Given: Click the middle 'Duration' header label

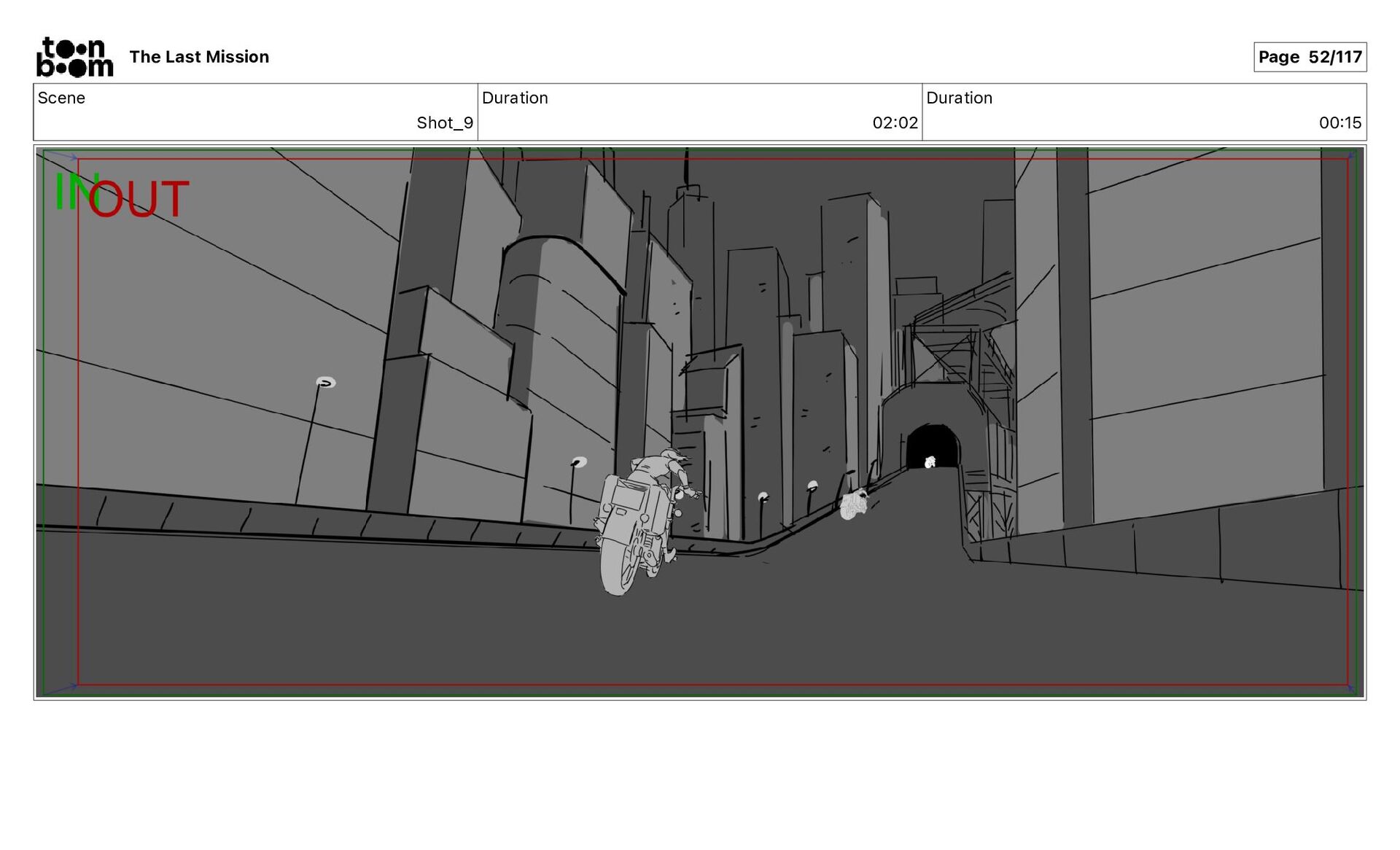Looking at the screenshot, I should coord(515,98).
